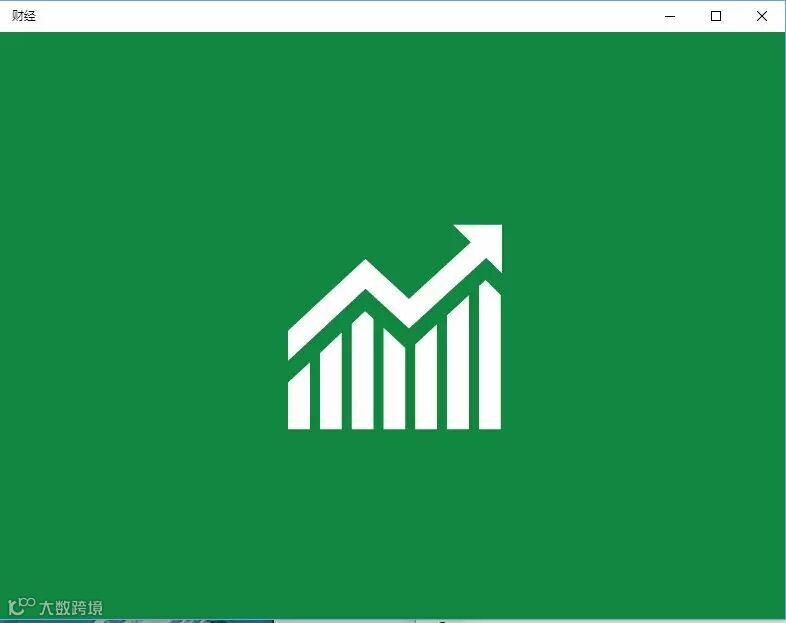Click the second bar from the left in logo
Screen dimensions: 786x623
[331, 382]
